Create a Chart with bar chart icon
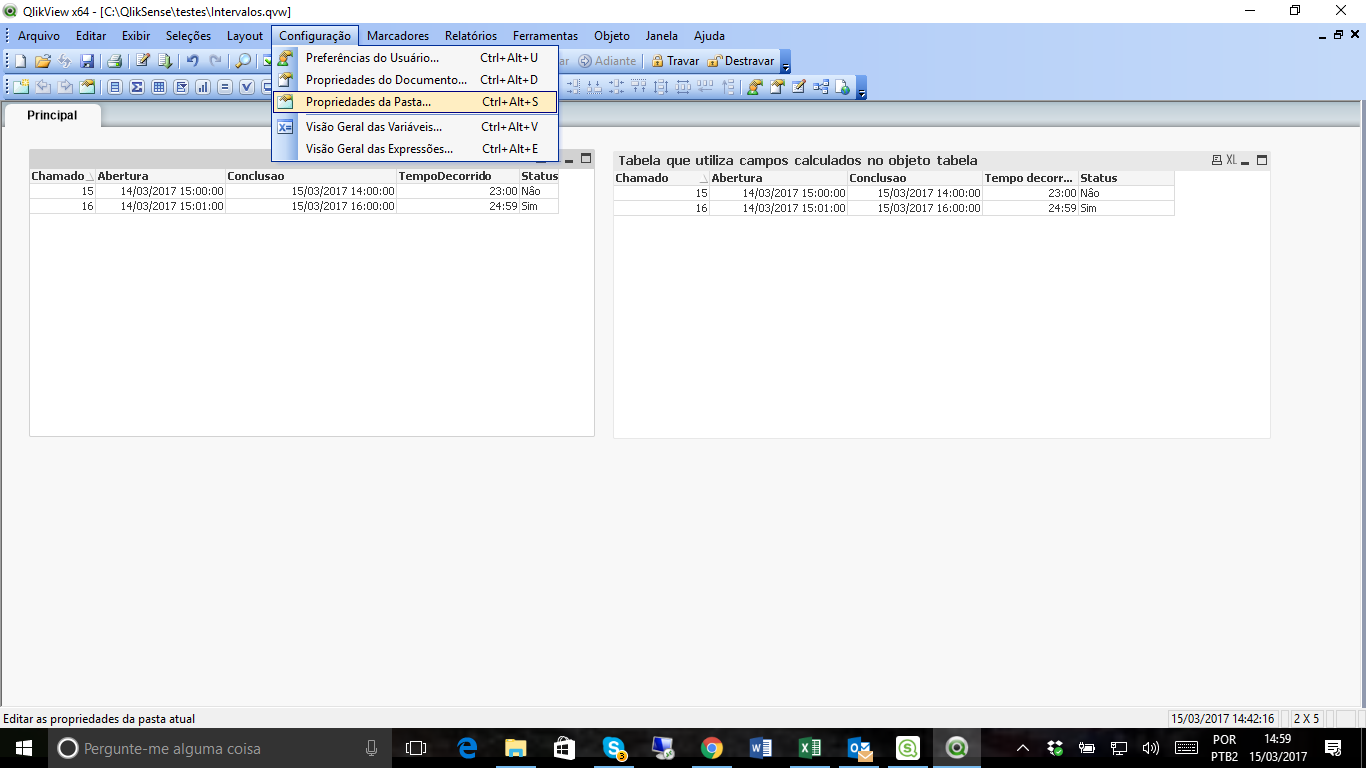This screenshot has height=768, width=1366. (x=203, y=87)
